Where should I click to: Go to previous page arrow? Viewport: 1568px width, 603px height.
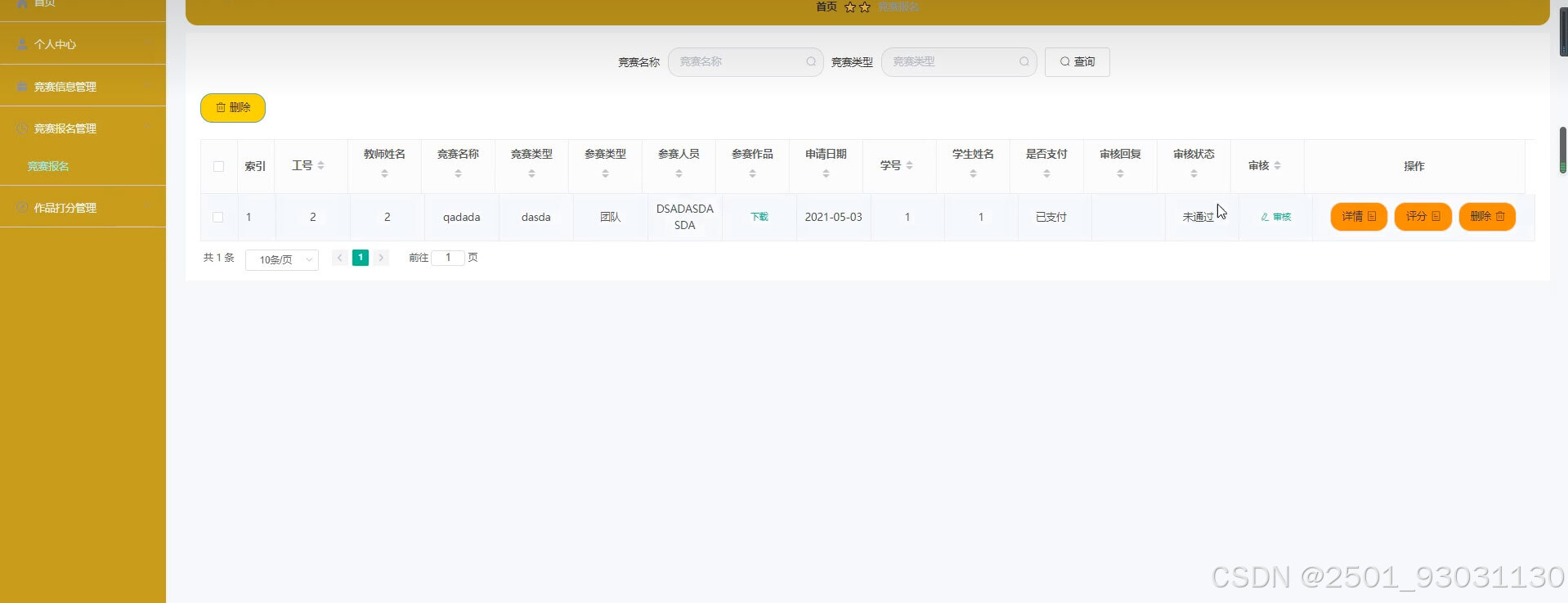coord(339,258)
